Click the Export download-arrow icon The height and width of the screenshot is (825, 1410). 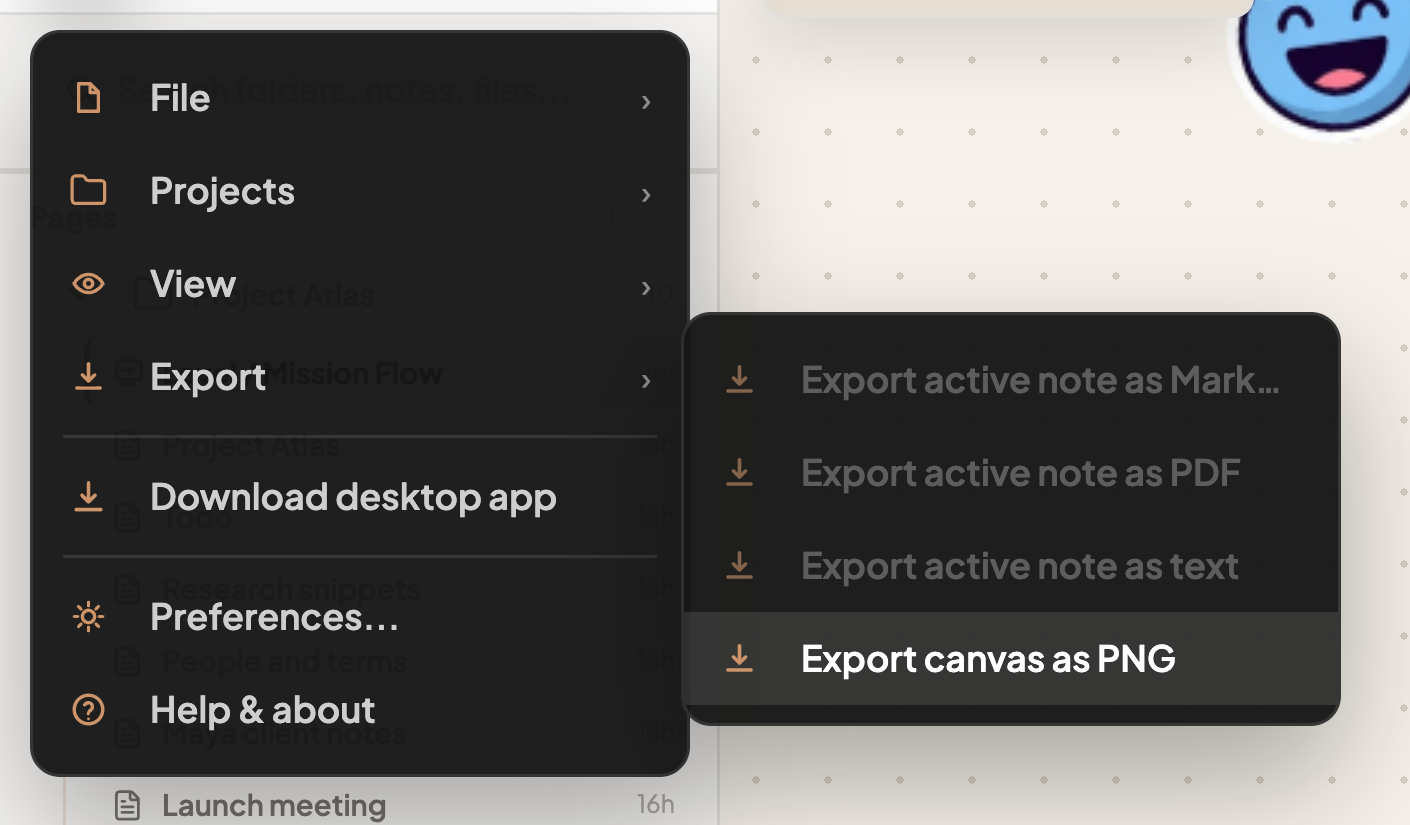[x=89, y=377]
